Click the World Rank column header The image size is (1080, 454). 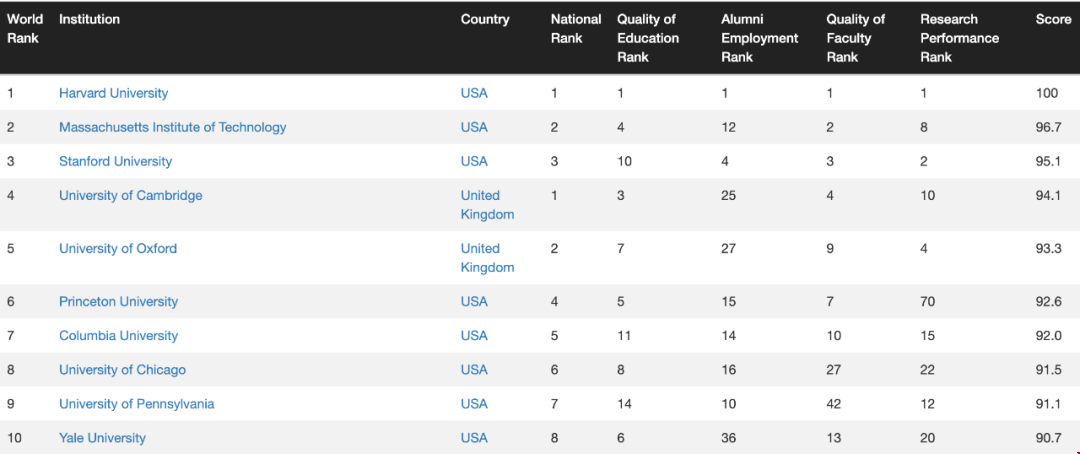point(25,29)
